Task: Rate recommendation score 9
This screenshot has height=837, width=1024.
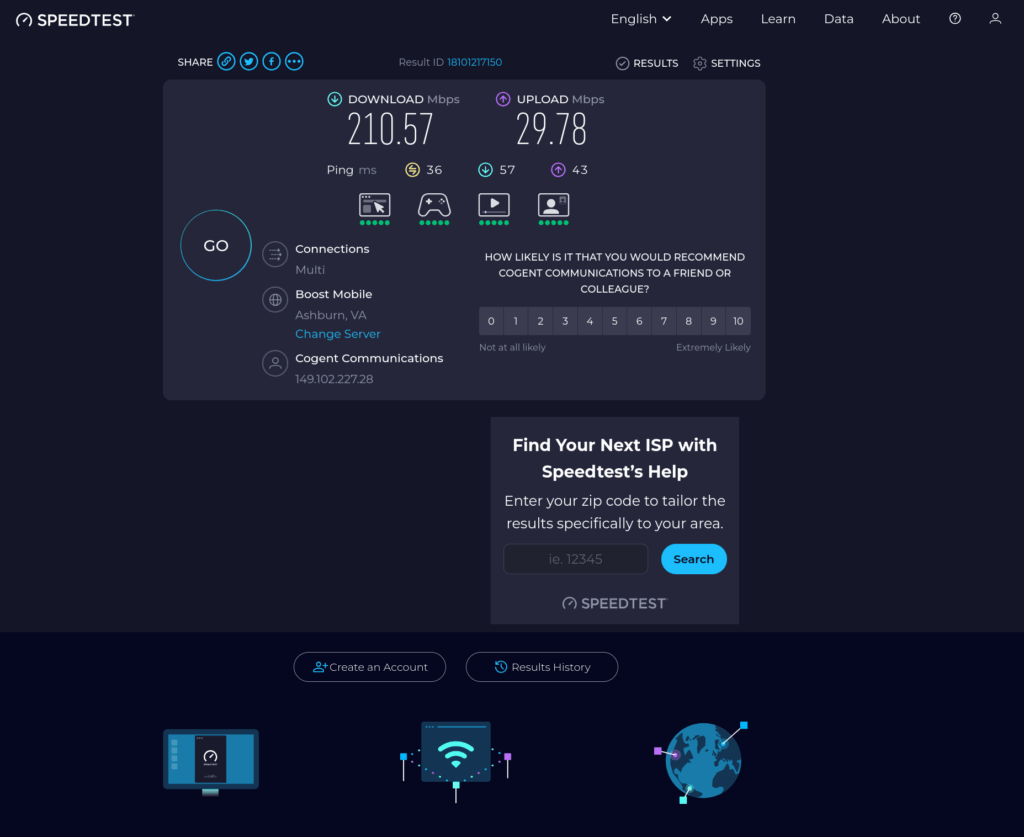Action: tap(713, 321)
